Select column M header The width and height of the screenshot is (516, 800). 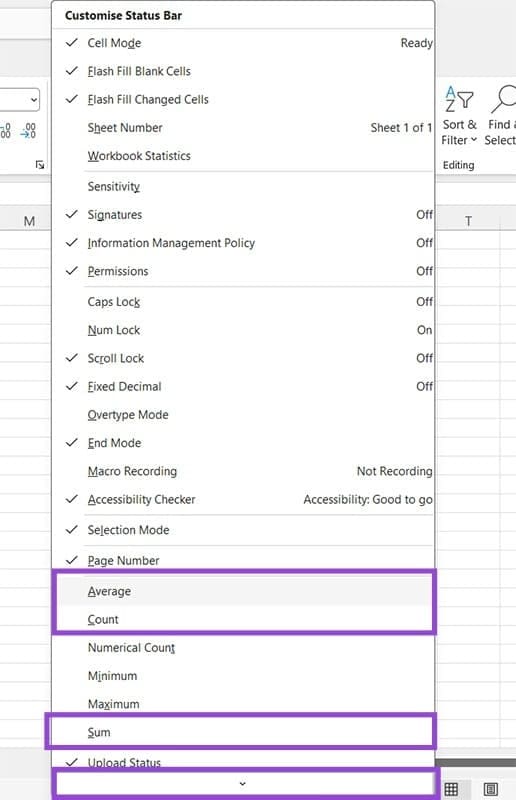pyautogui.click(x=30, y=221)
